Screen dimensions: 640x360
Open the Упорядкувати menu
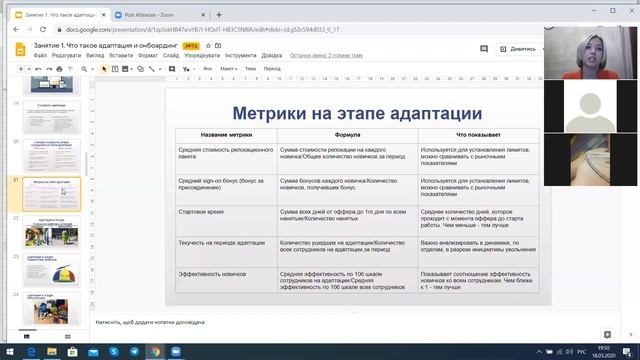(x=202, y=56)
